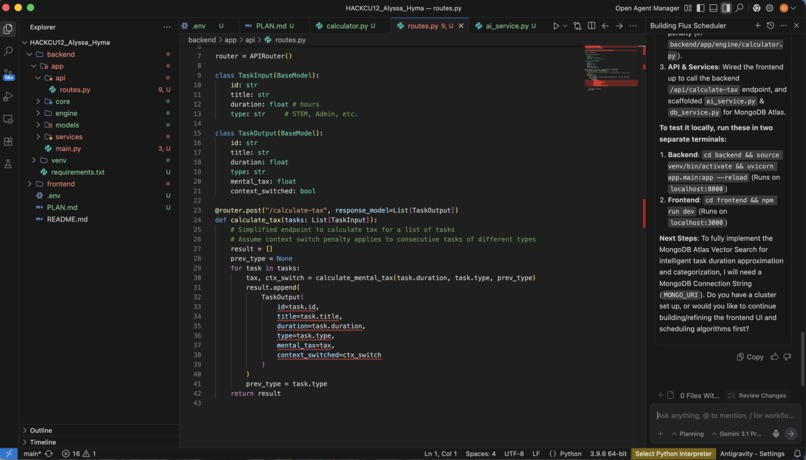The height and width of the screenshot is (460, 806).
Task: Open the browser icon in title bar
Action: (757, 8)
